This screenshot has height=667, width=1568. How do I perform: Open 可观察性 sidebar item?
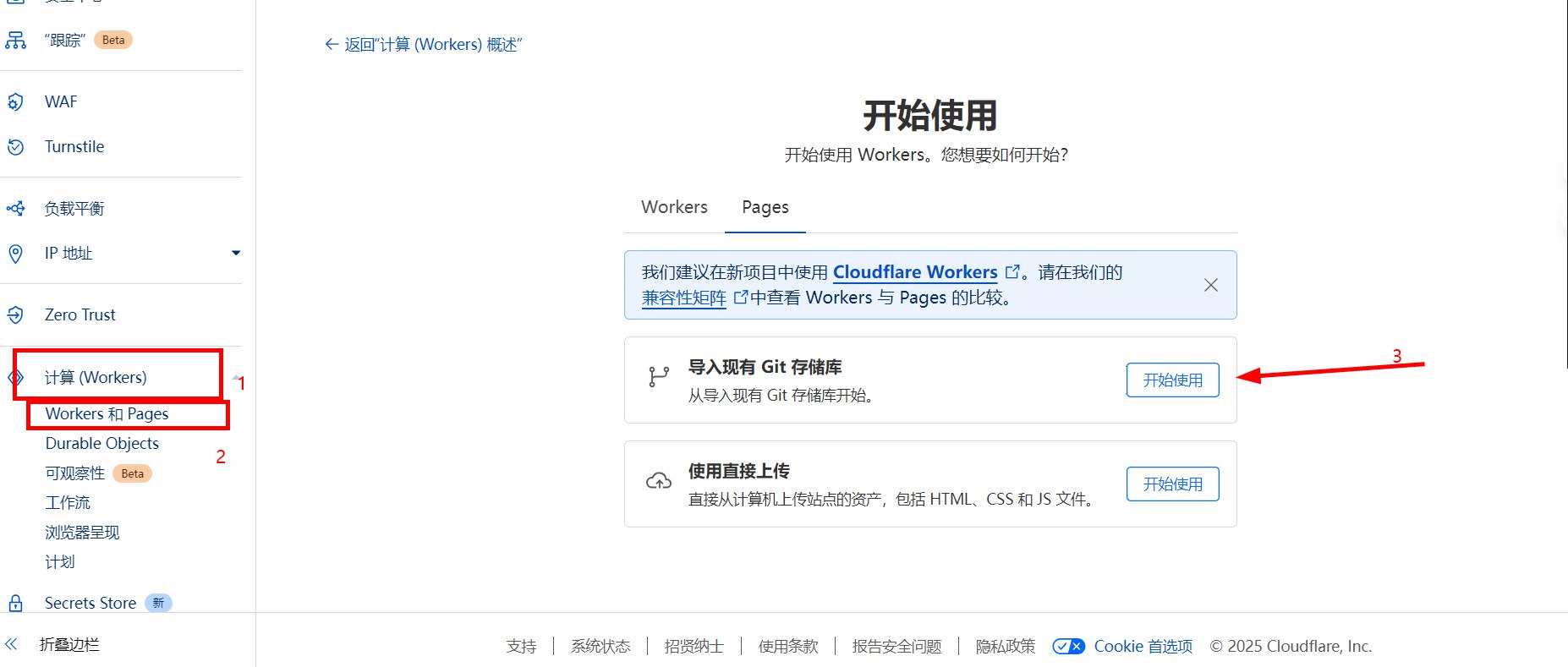click(x=75, y=473)
